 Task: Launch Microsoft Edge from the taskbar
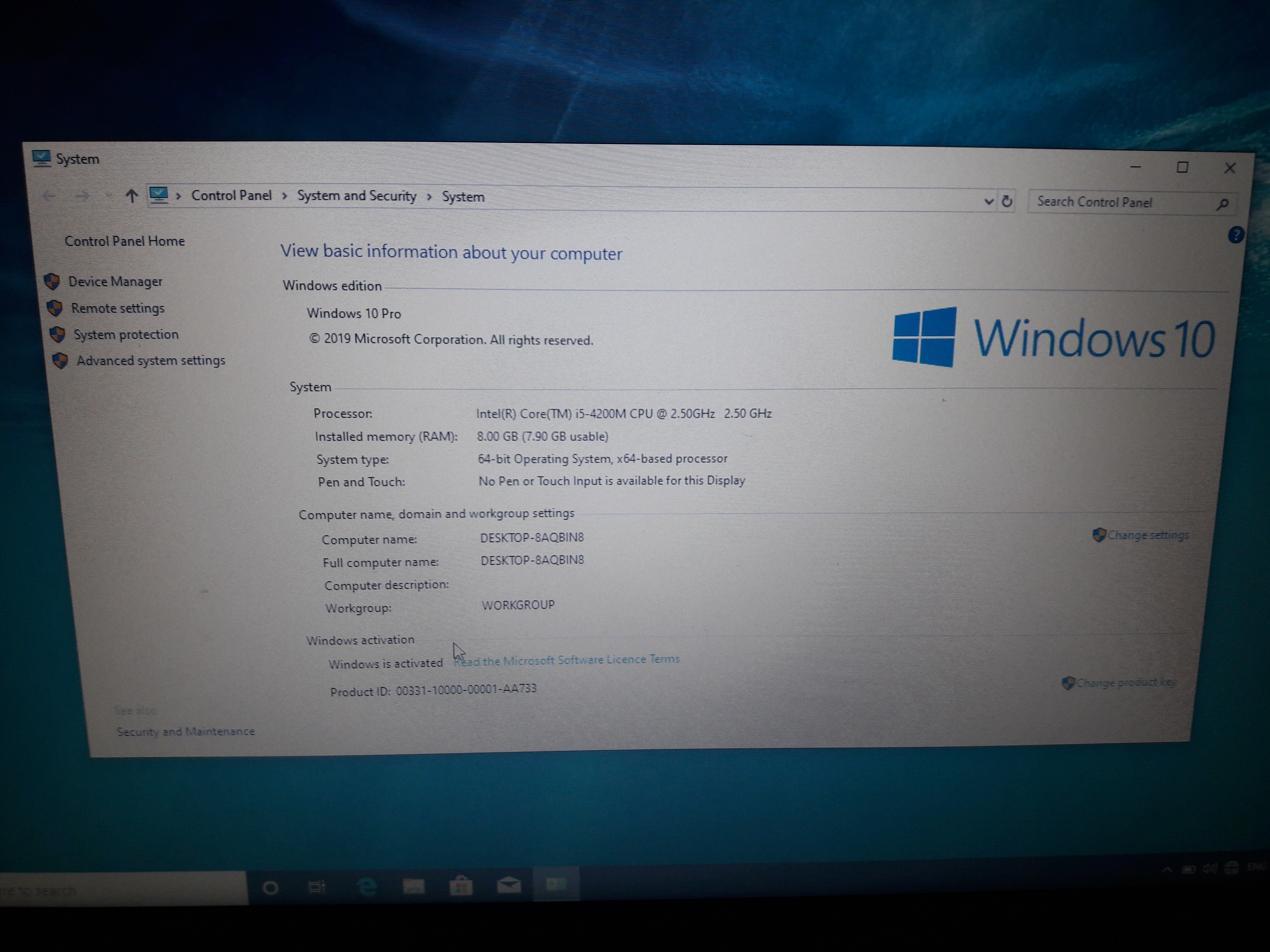[366, 887]
